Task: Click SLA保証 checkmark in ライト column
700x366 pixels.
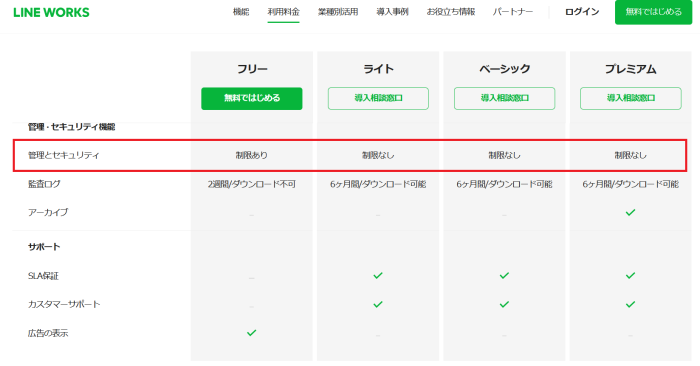Action: [378, 275]
